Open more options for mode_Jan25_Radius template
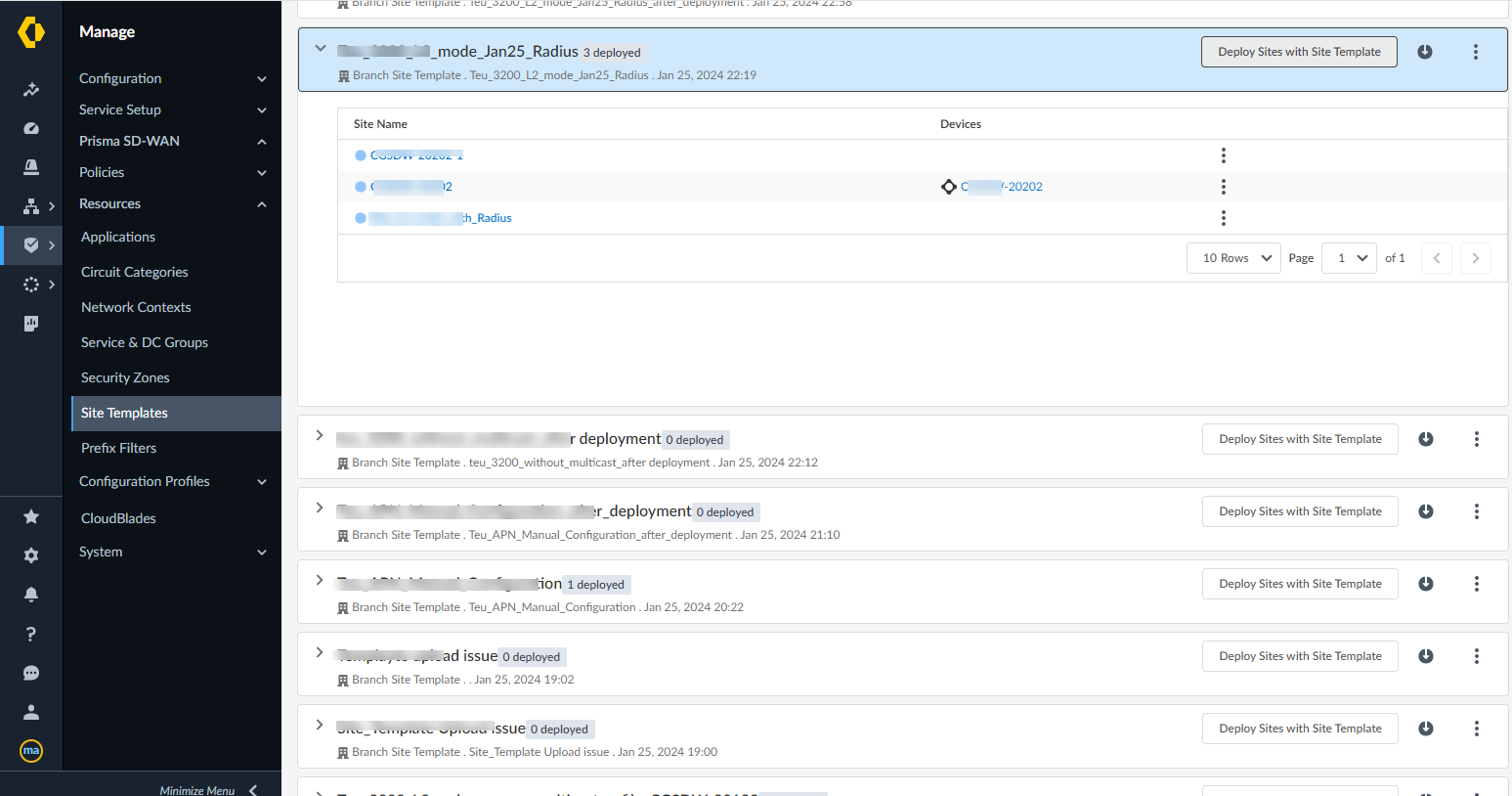 point(1476,52)
